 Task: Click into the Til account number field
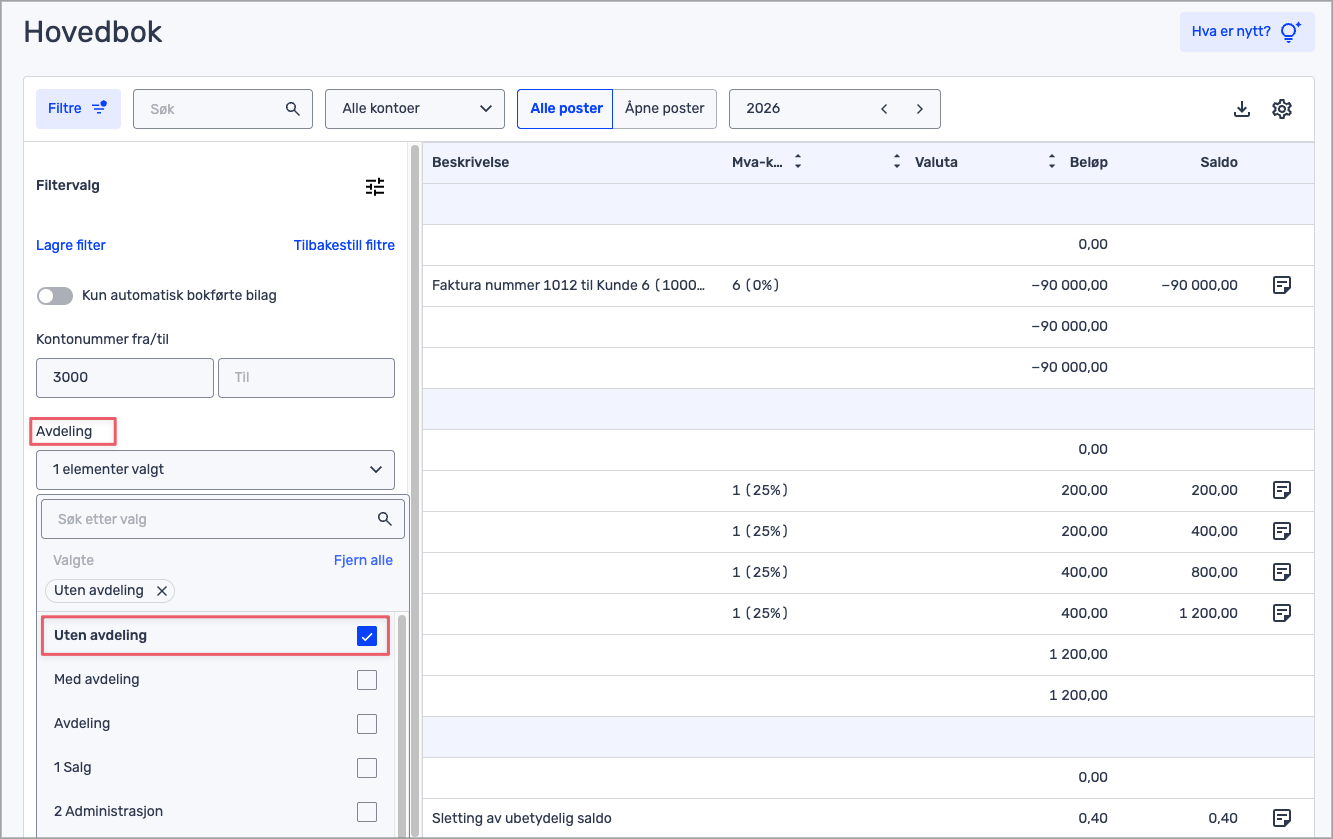tap(306, 378)
